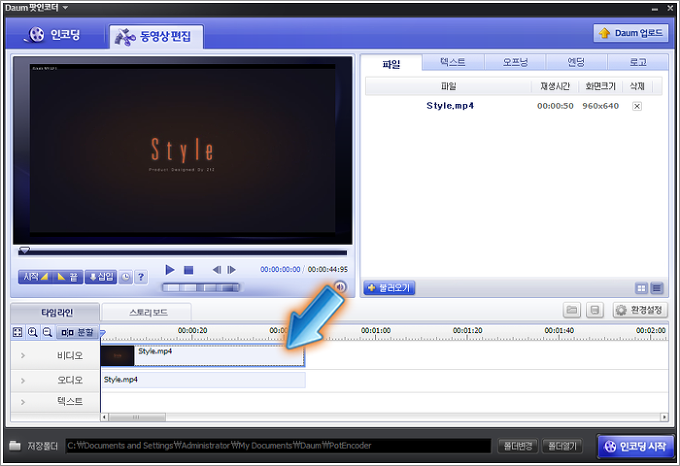The width and height of the screenshot is (680, 466).
Task: Switch to the 타임라인 tab
Action: (56, 312)
